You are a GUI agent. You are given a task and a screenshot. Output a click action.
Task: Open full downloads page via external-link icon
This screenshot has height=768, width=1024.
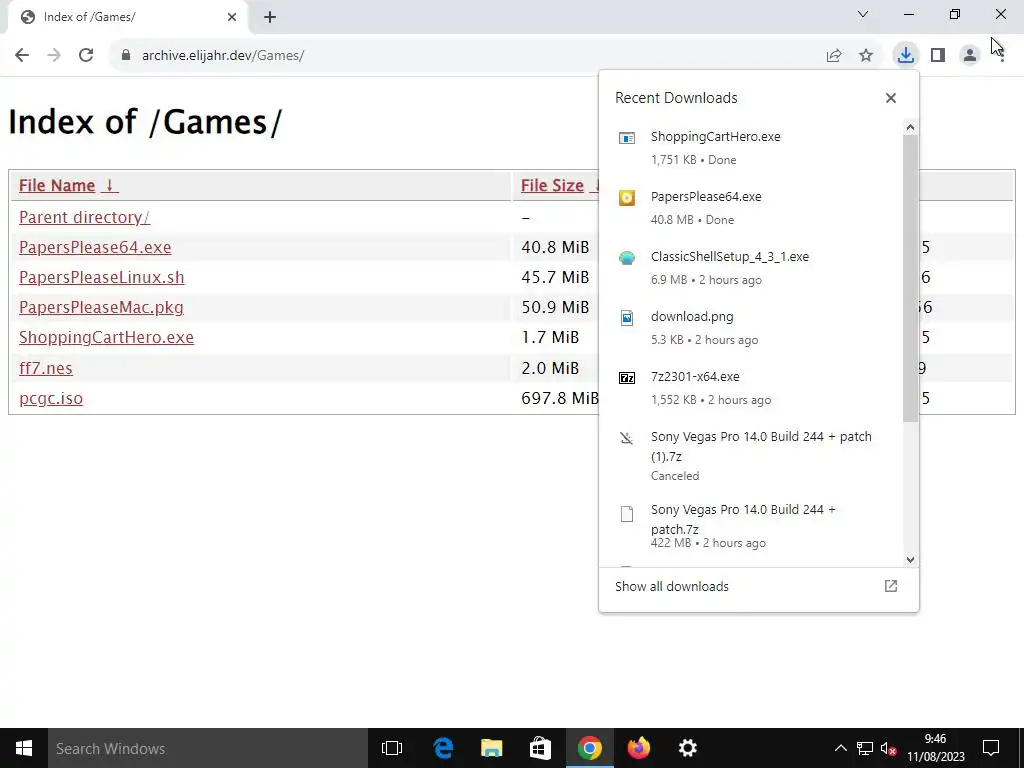coord(891,586)
